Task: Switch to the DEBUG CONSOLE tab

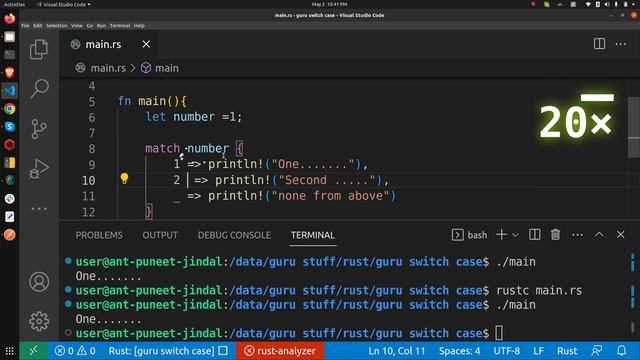Action: coord(234,235)
